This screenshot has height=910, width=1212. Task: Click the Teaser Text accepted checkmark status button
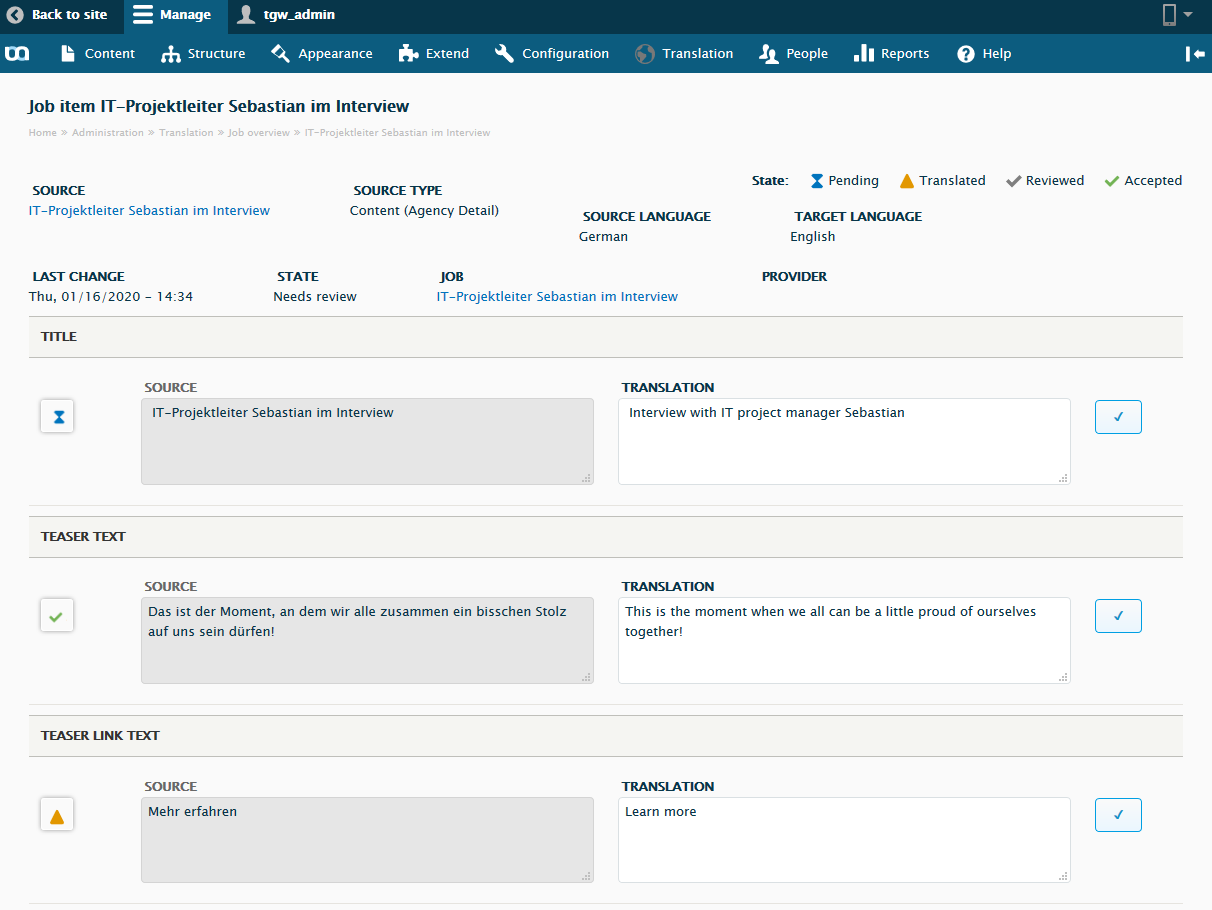57,616
